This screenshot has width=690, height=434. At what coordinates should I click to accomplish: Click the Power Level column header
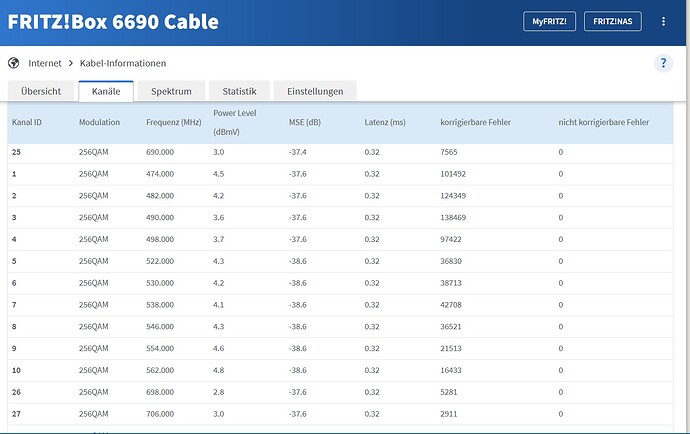235,122
